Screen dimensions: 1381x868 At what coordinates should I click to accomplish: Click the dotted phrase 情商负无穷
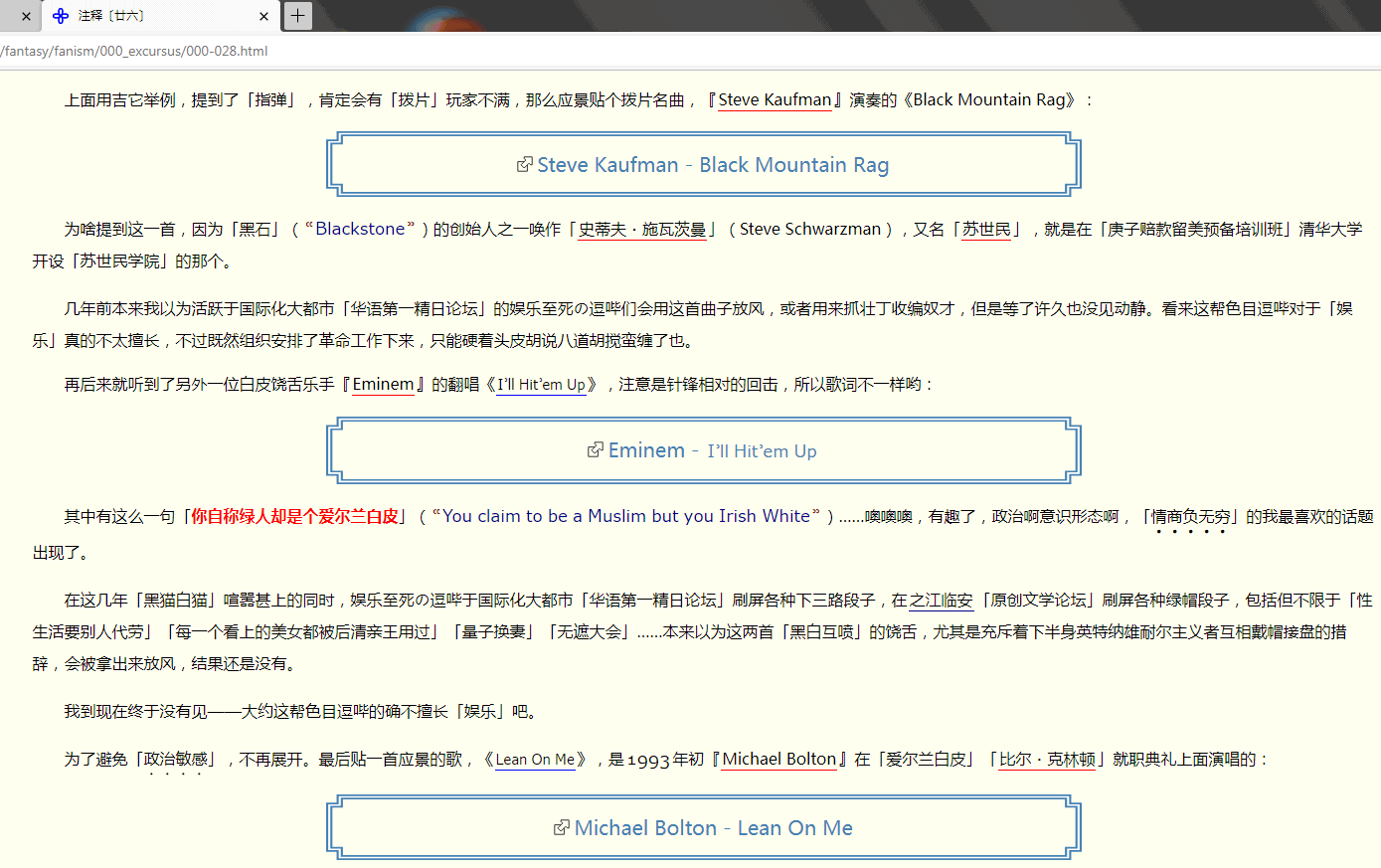pos(1190,517)
